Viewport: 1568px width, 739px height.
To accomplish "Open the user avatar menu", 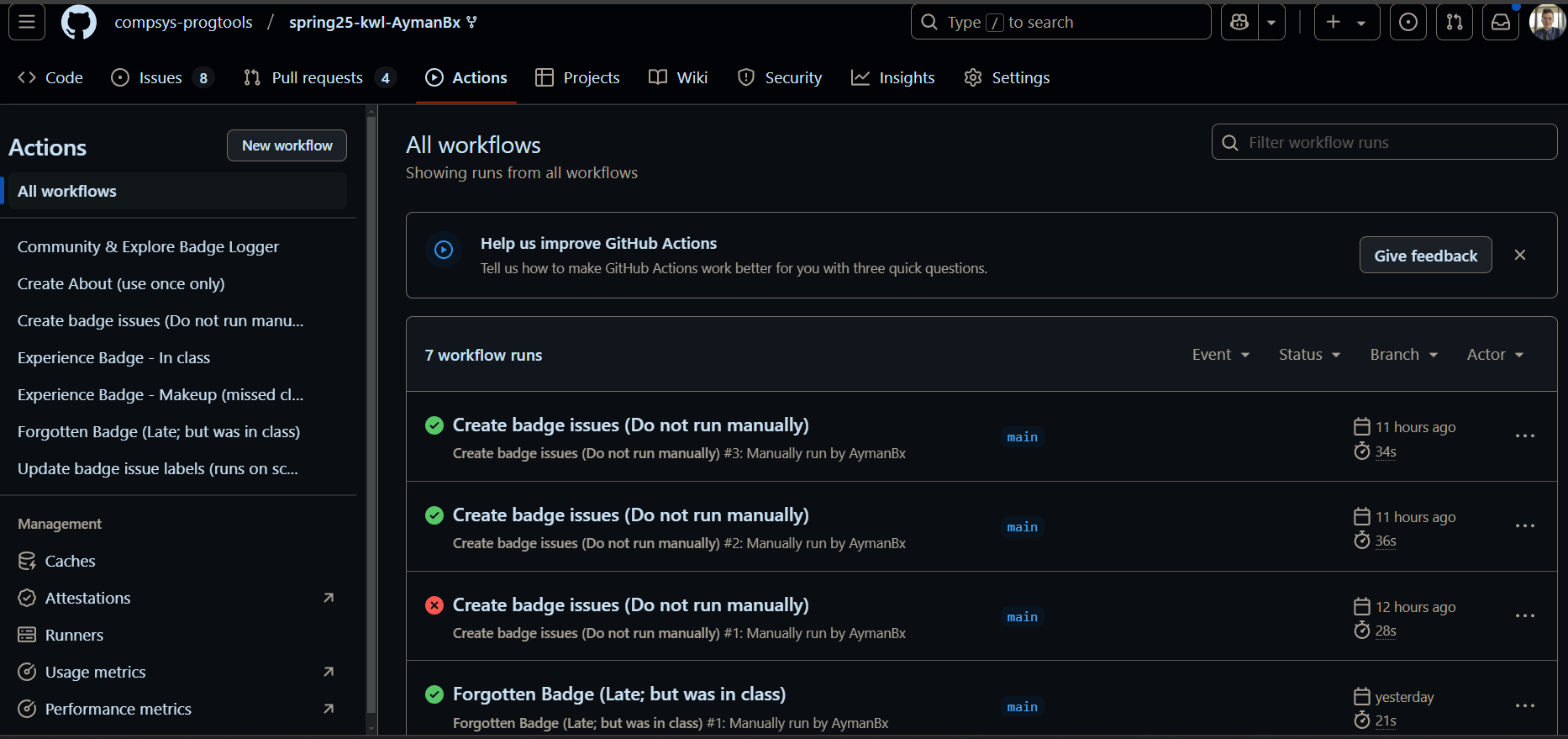I will tap(1546, 23).
